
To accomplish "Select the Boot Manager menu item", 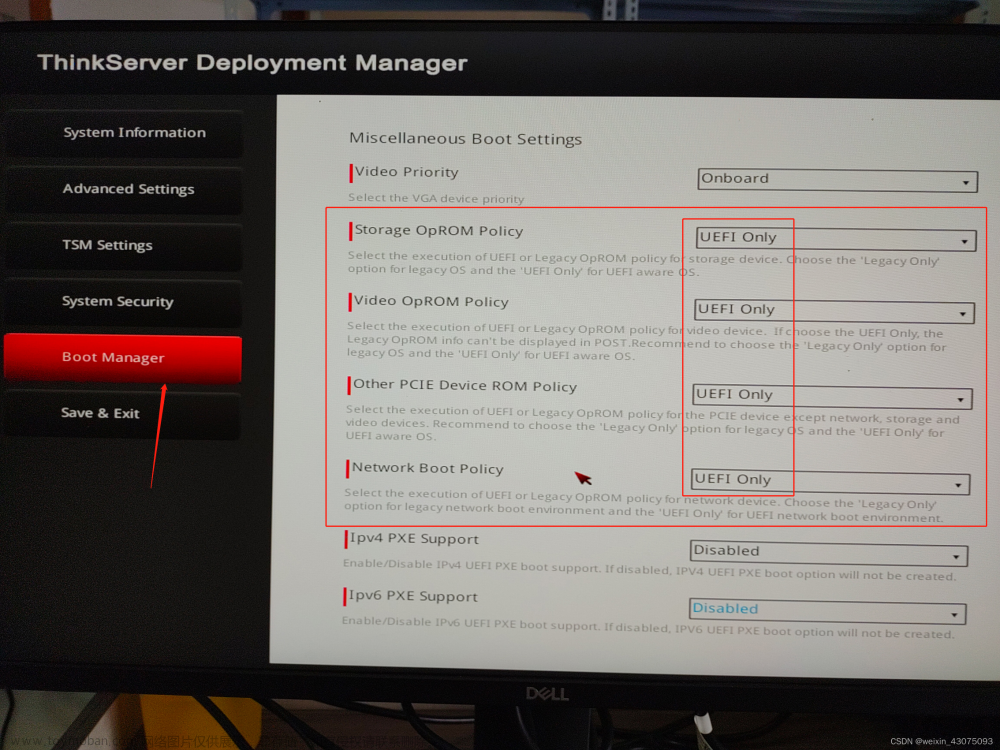I will (123, 358).
